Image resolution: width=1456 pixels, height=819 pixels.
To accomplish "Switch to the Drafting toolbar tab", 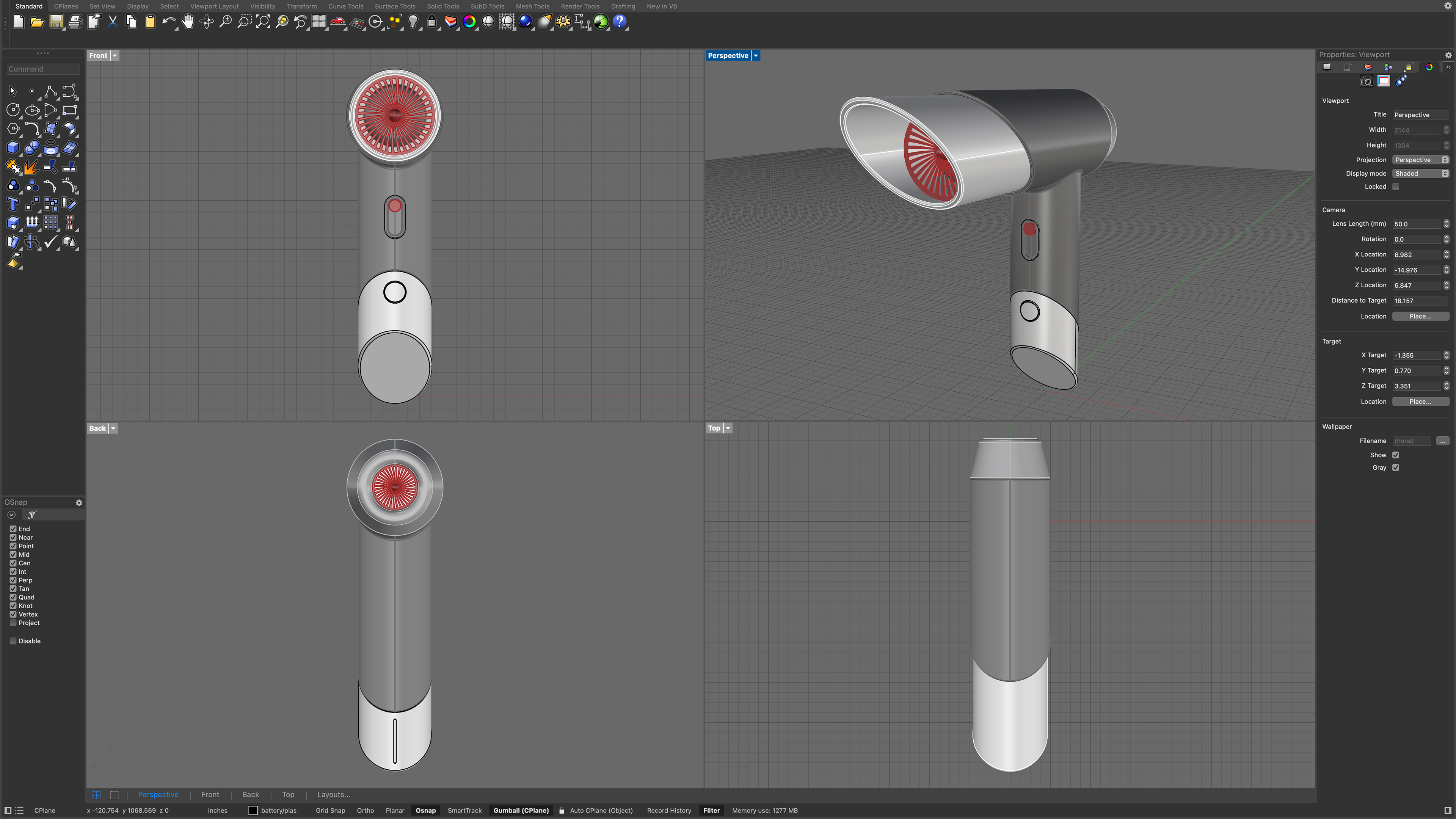I will (623, 6).
